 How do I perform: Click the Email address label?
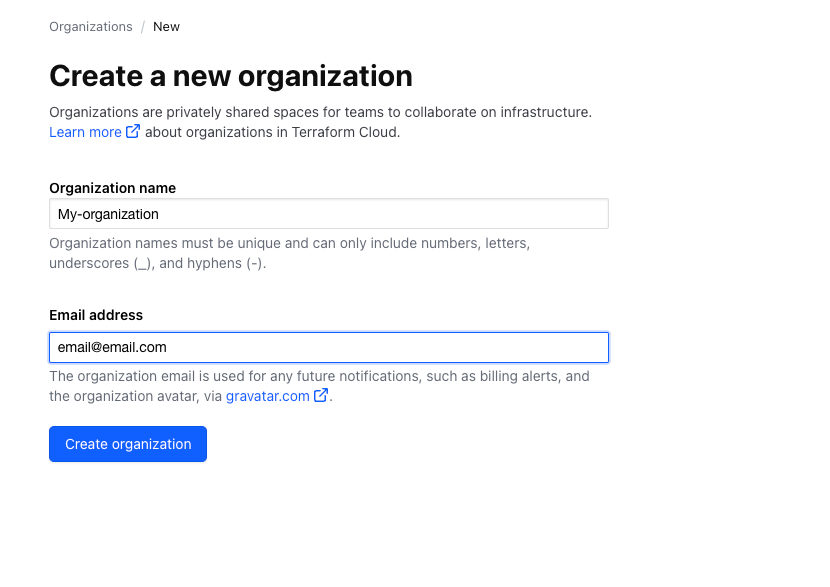click(x=96, y=315)
